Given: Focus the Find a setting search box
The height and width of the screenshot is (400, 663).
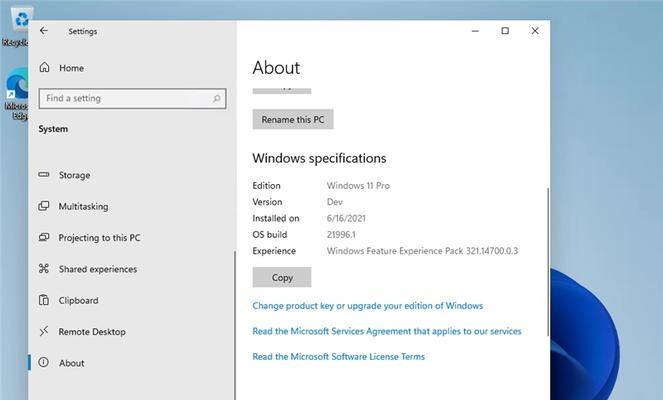Looking at the screenshot, I should [x=132, y=99].
